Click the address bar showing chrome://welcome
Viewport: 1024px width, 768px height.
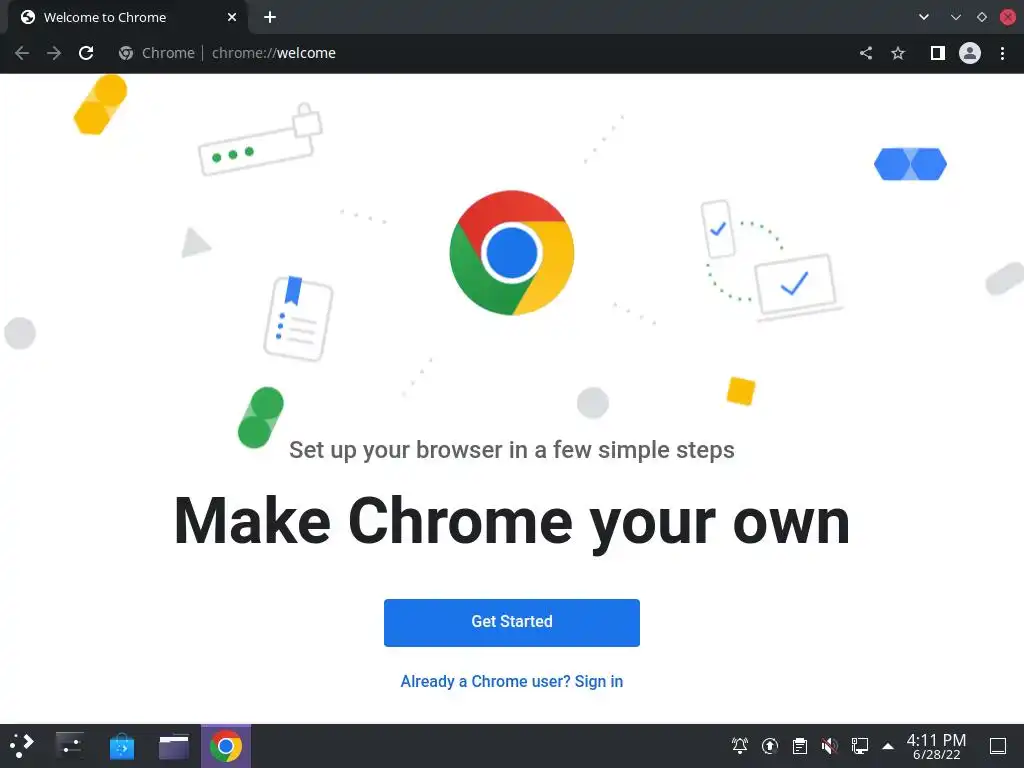point(483,53)
